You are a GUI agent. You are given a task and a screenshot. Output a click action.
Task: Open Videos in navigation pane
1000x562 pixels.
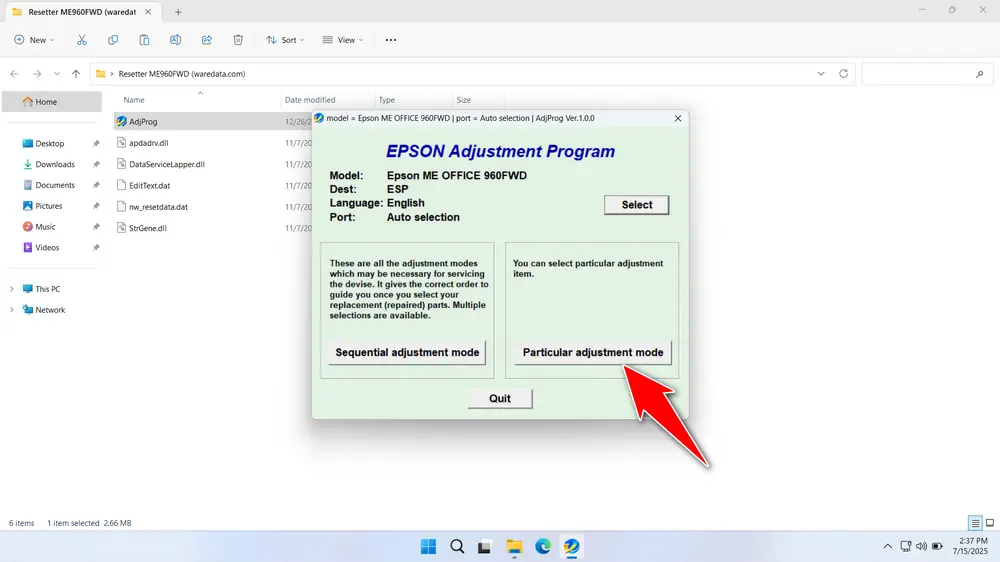coord(47,248)
